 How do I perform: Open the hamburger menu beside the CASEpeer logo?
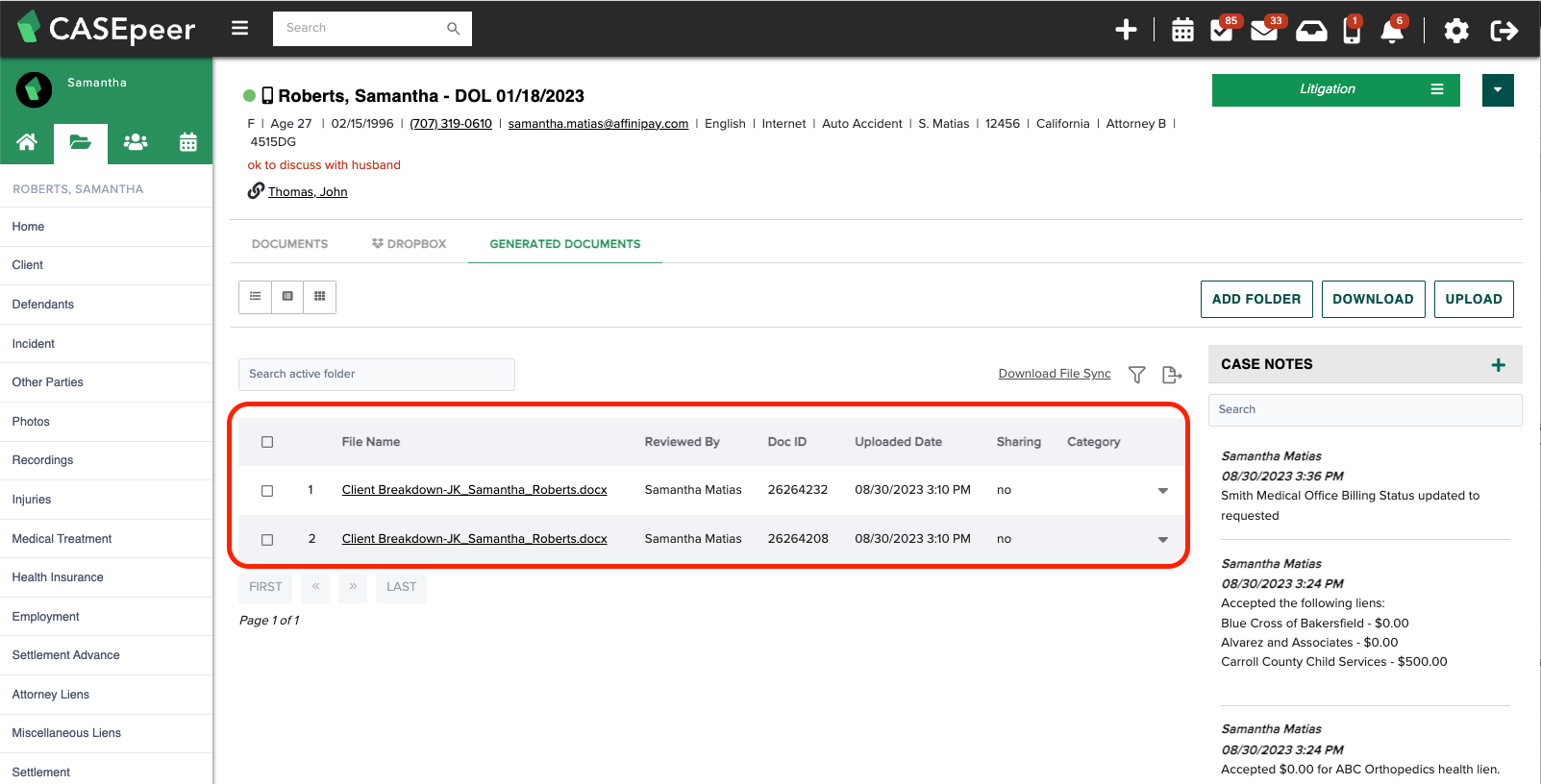click(x=240, y=28)
